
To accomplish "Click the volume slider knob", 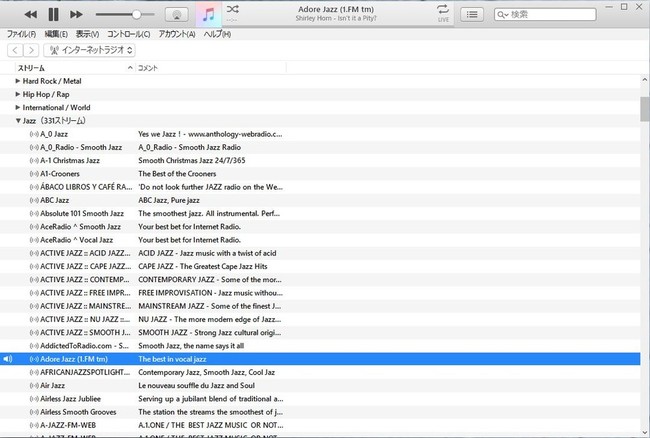I will [x=136, y=15].
